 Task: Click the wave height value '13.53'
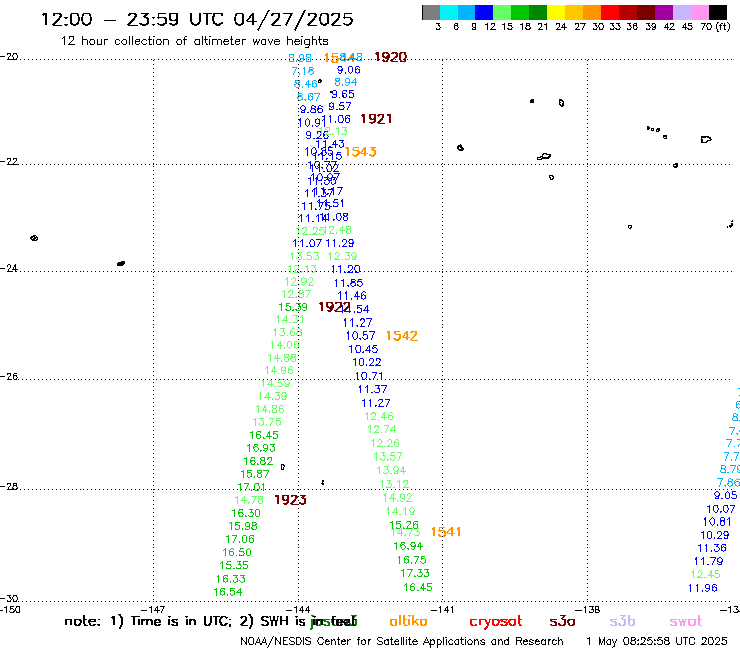pyautogui.click(x=305, y=256)
